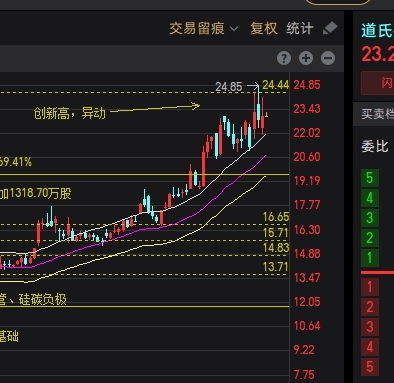
Task: Expand the 交易留痕 dropdown arrow
Action: point(234,29)
